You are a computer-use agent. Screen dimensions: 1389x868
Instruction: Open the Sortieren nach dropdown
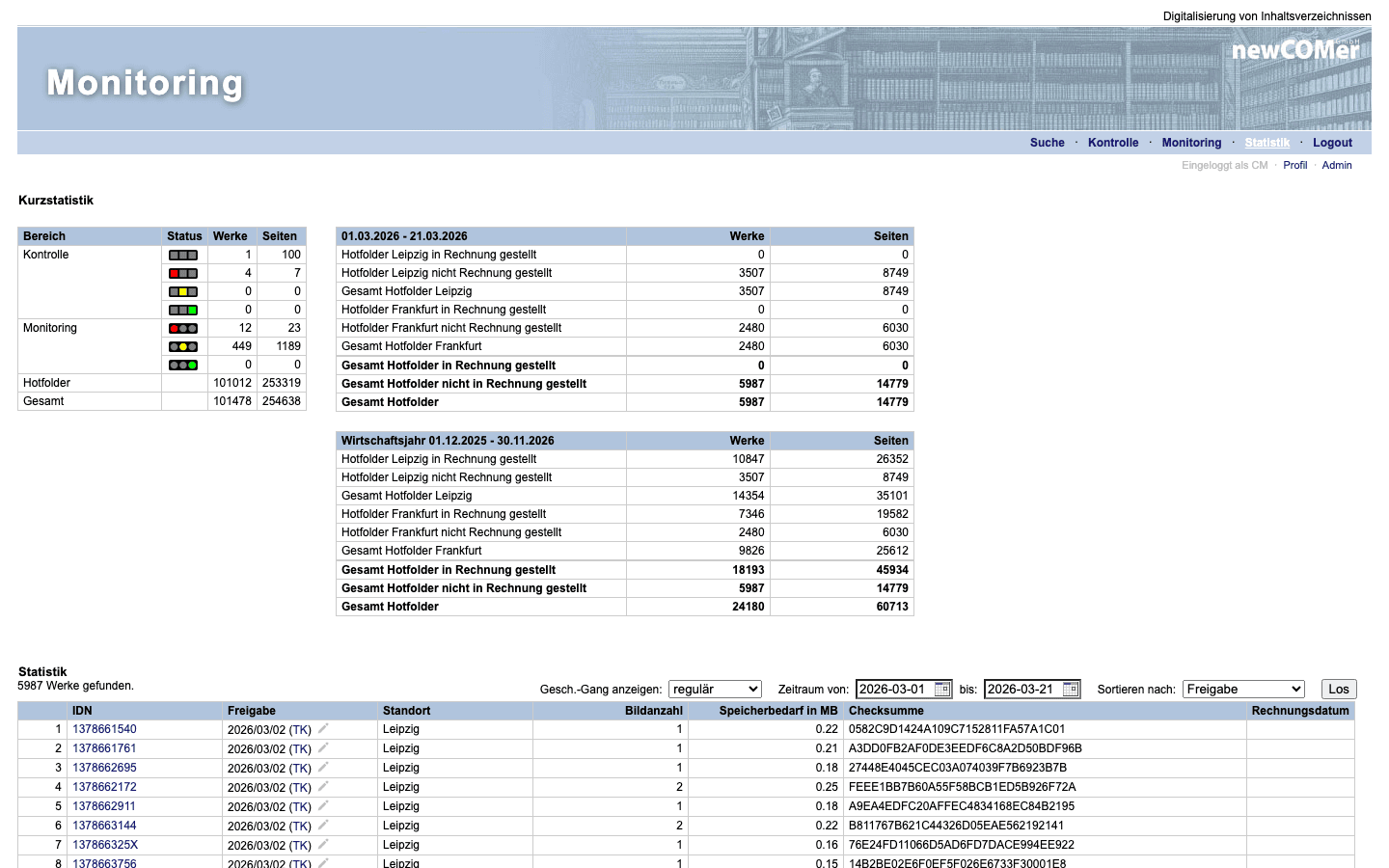(x=1243, y=690)
